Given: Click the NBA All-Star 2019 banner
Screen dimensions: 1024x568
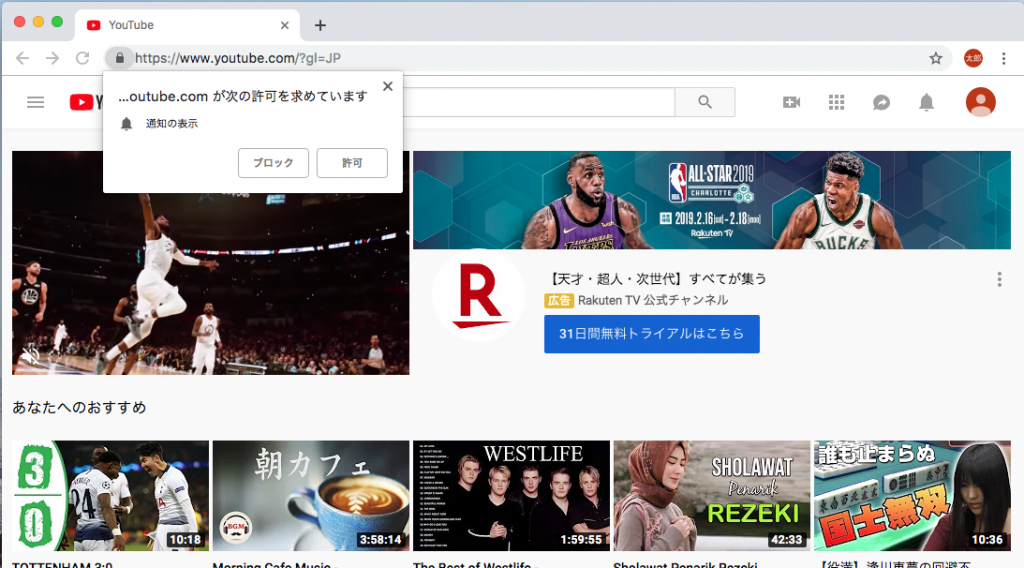Looking at the screenshot, I should (x=712, y=200).
